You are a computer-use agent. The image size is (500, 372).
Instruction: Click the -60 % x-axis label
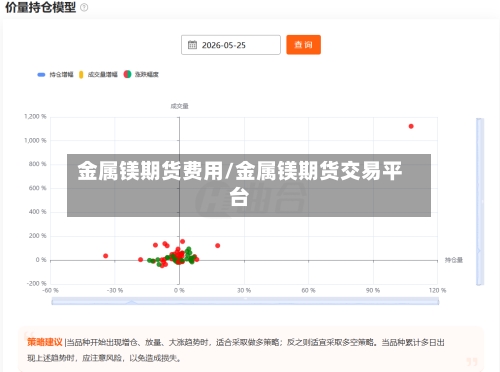click(50, 290)
